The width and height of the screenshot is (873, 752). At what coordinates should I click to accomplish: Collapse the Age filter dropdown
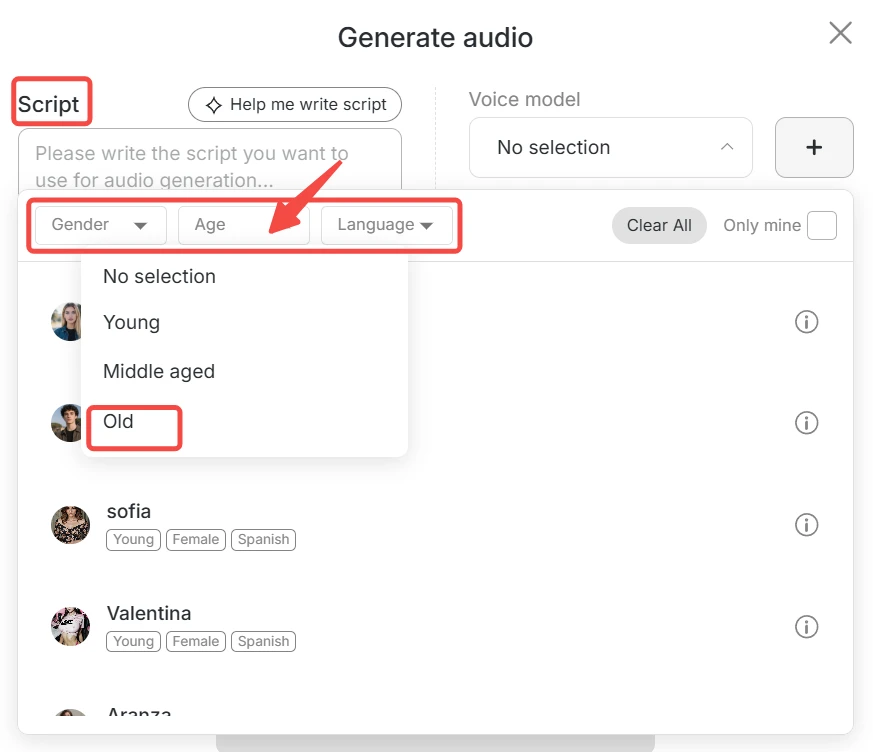click(243, 225)
